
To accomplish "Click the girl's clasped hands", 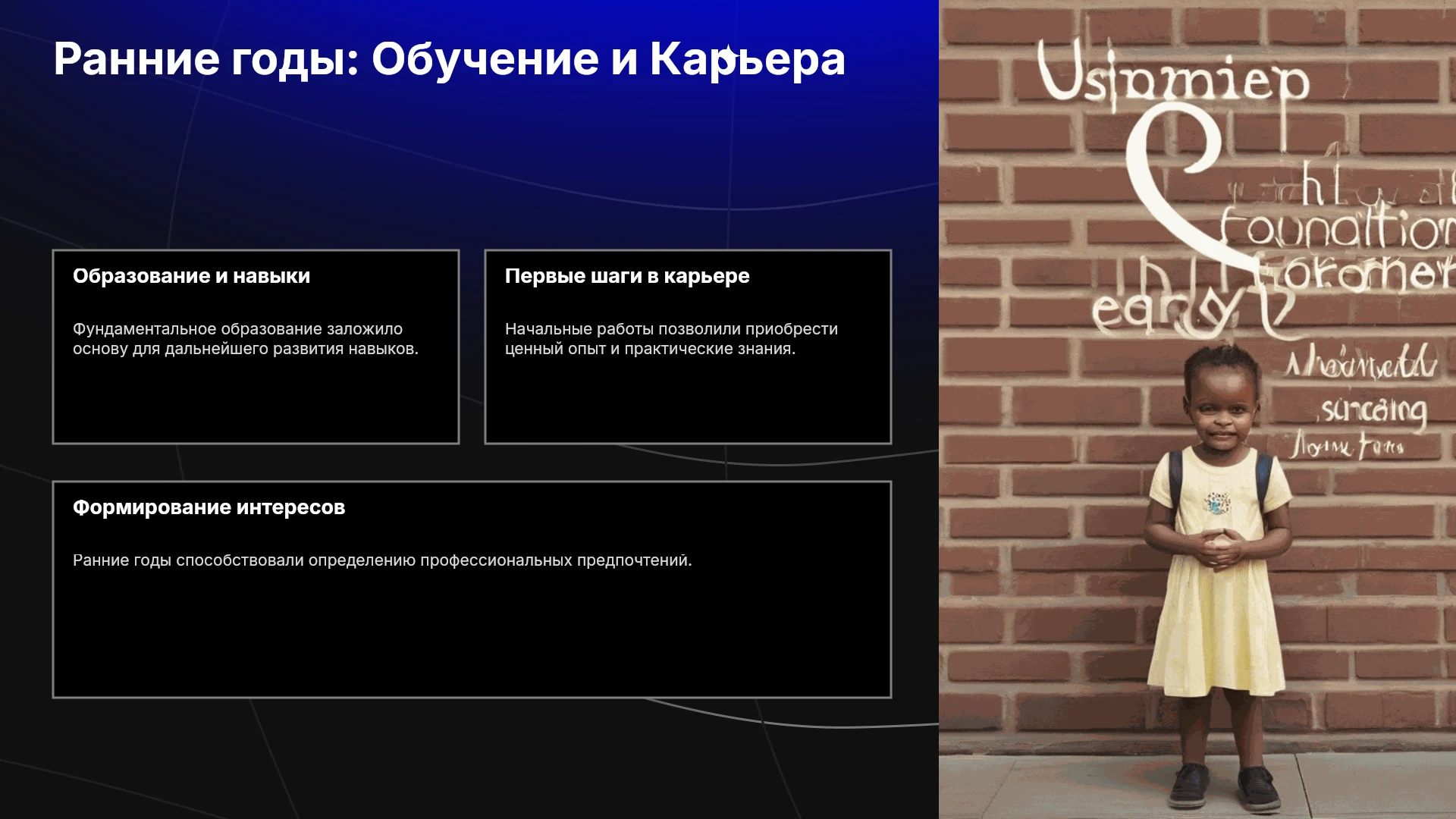I will [1216, 548].
